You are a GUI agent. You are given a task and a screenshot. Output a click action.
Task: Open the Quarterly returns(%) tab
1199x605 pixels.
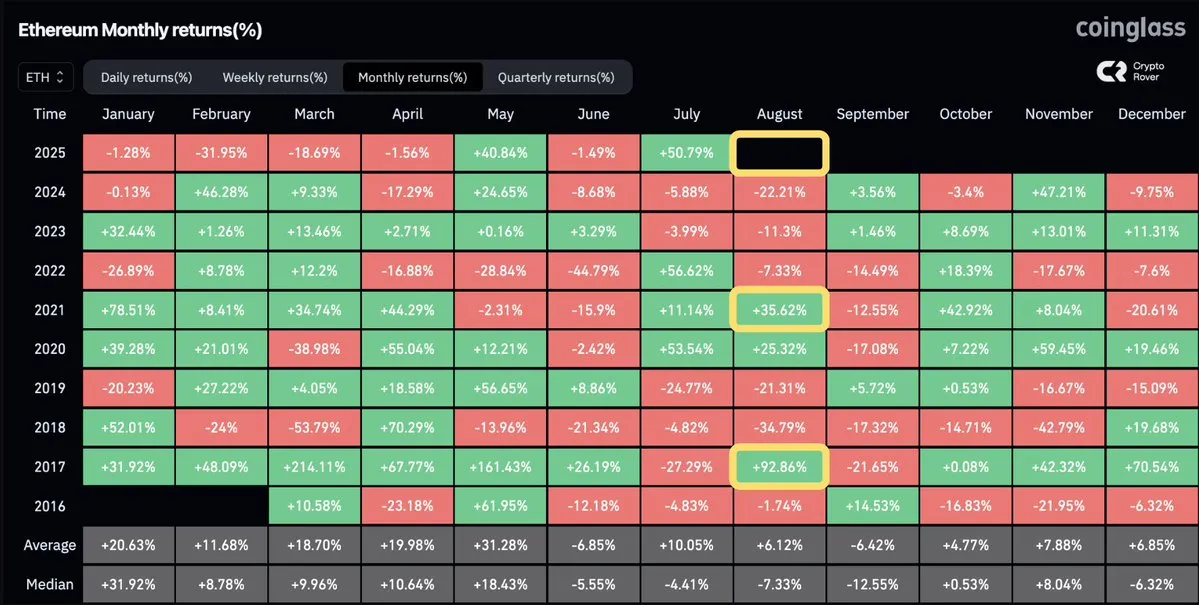click(556, 77)
